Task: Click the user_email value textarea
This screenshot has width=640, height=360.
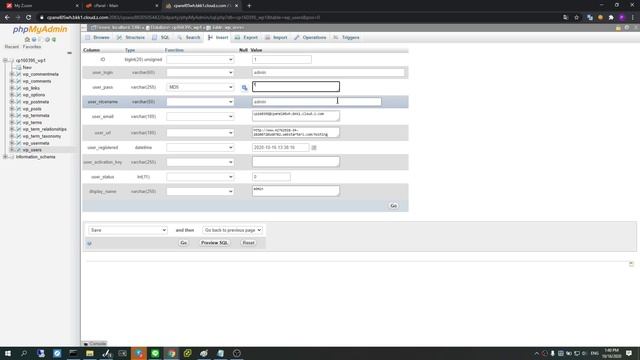Action: pos(296,116)
